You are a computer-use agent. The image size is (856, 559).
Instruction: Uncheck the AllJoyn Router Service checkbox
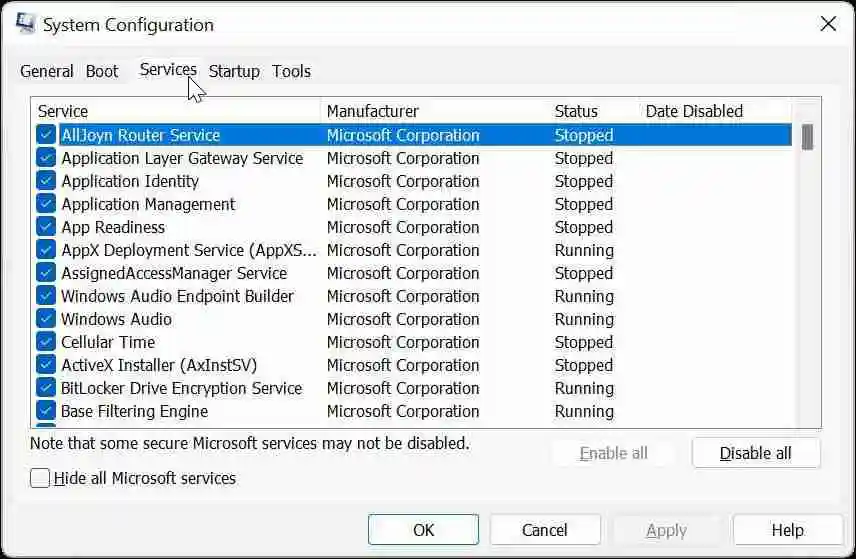tap(46, 135)
